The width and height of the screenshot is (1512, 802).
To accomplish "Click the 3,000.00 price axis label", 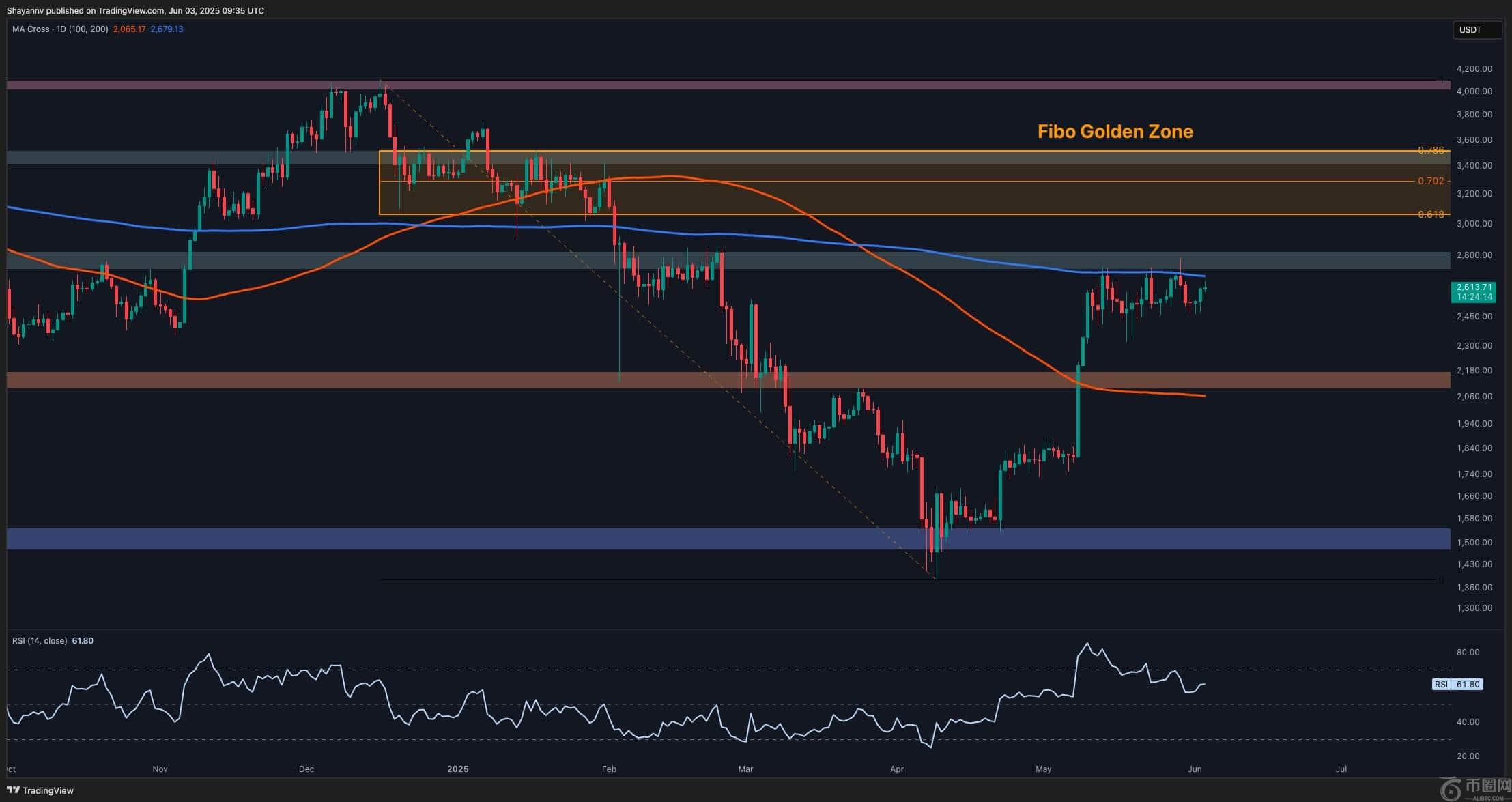I will click(x=1473, y=224).
